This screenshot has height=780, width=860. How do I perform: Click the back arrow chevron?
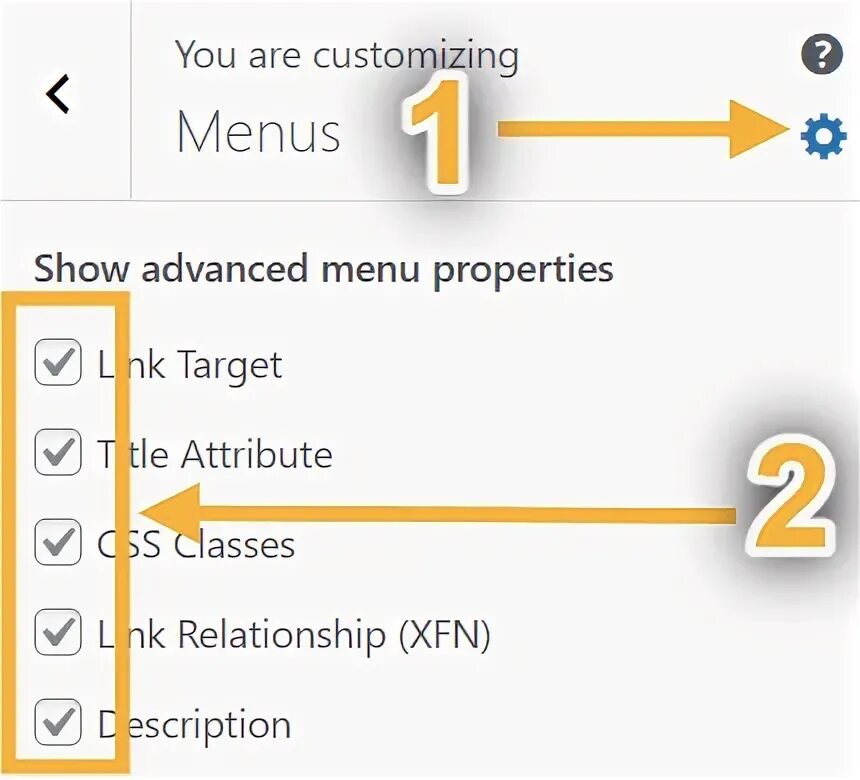(x=58, y=95)
